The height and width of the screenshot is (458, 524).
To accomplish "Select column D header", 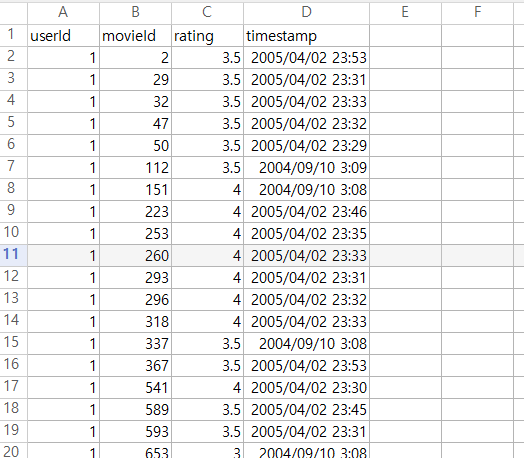I will (306, 13).
